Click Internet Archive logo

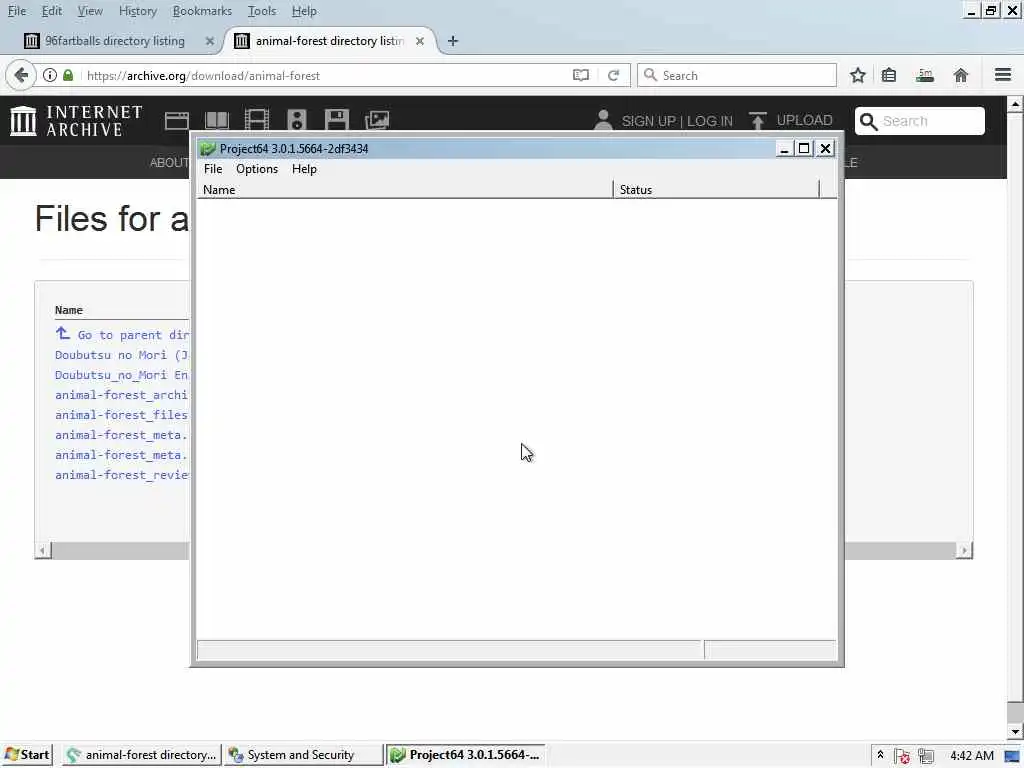tap(76, 121)
